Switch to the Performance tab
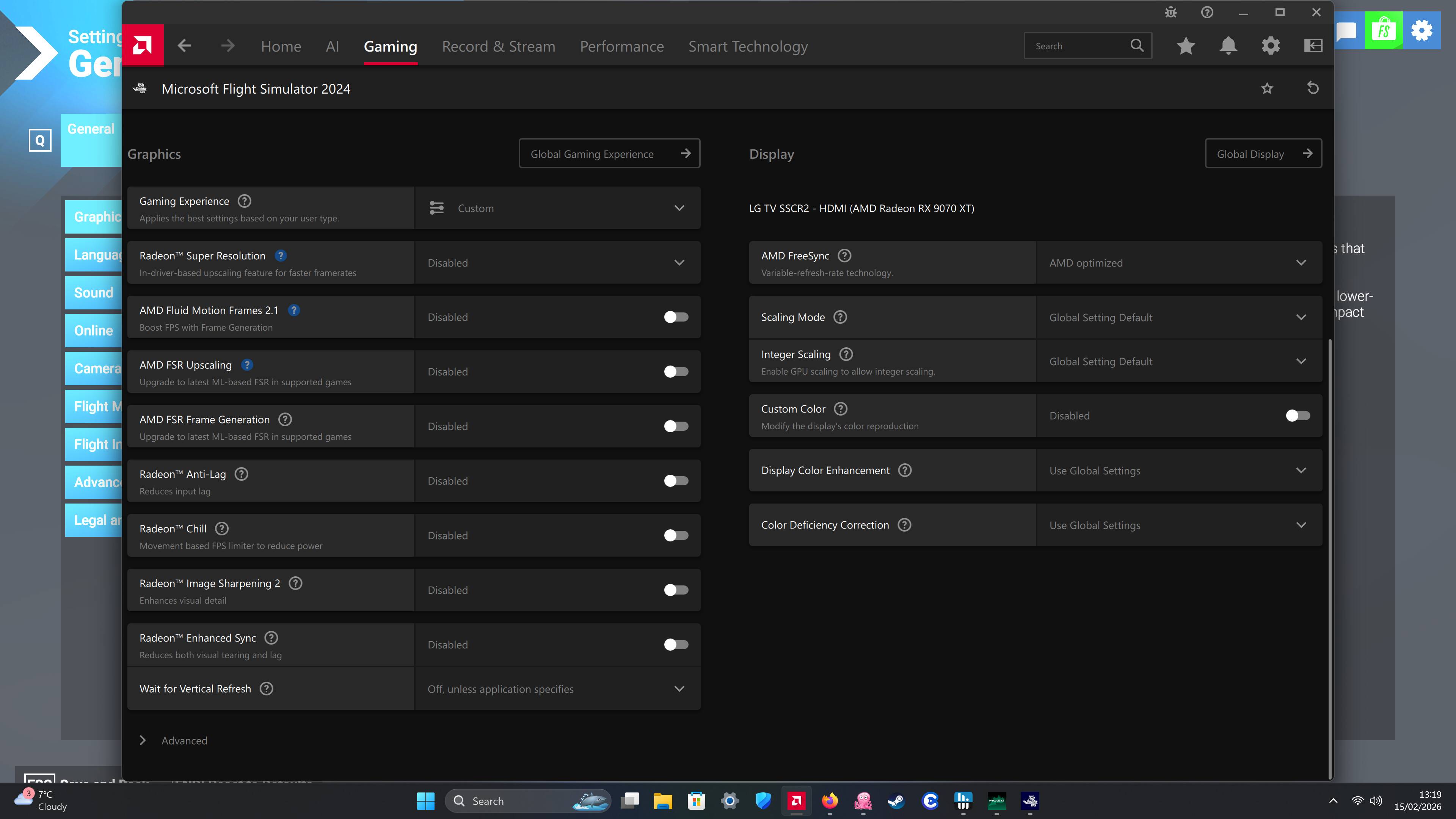1456x819 pixels. pos(622,46)
